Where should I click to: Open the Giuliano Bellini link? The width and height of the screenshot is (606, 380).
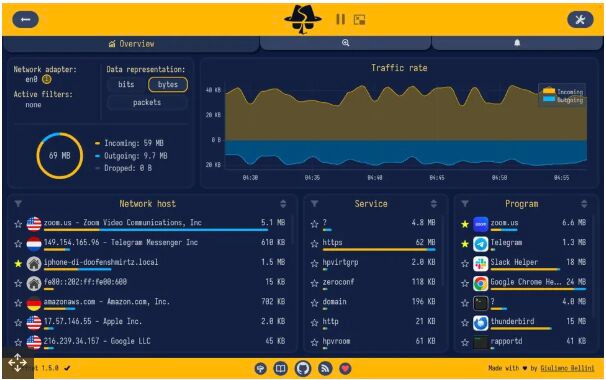(567, 368)
